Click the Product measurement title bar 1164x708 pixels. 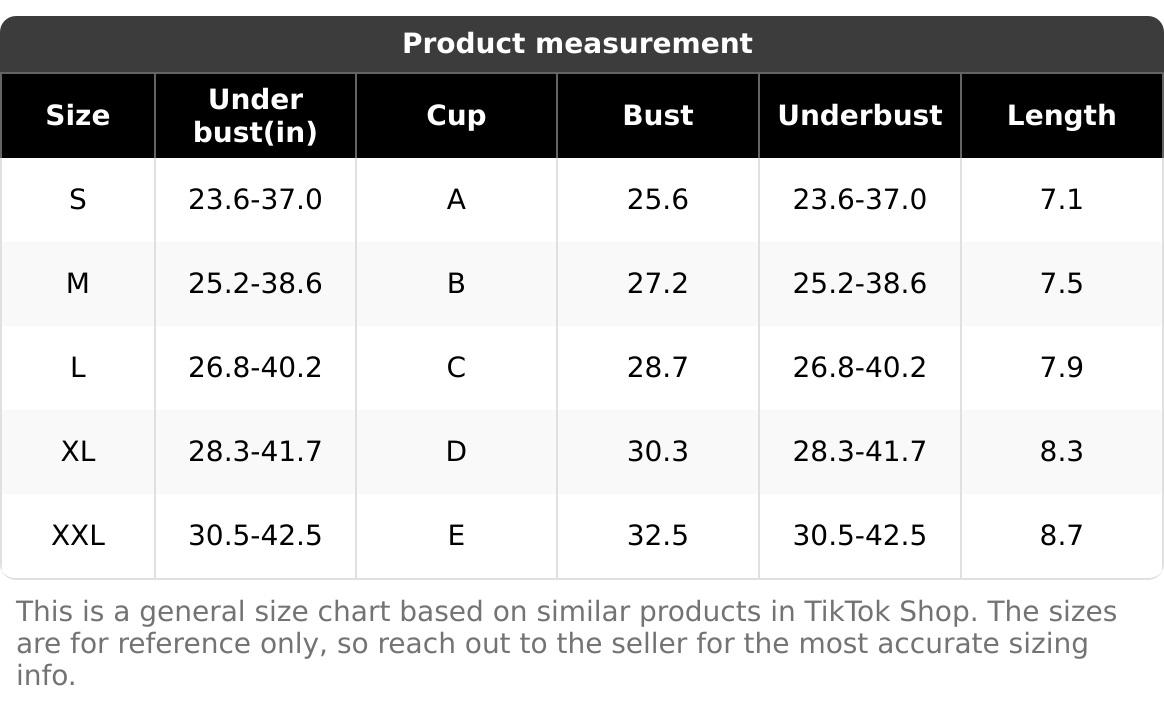pyautogui.click(x=577, y=44)
